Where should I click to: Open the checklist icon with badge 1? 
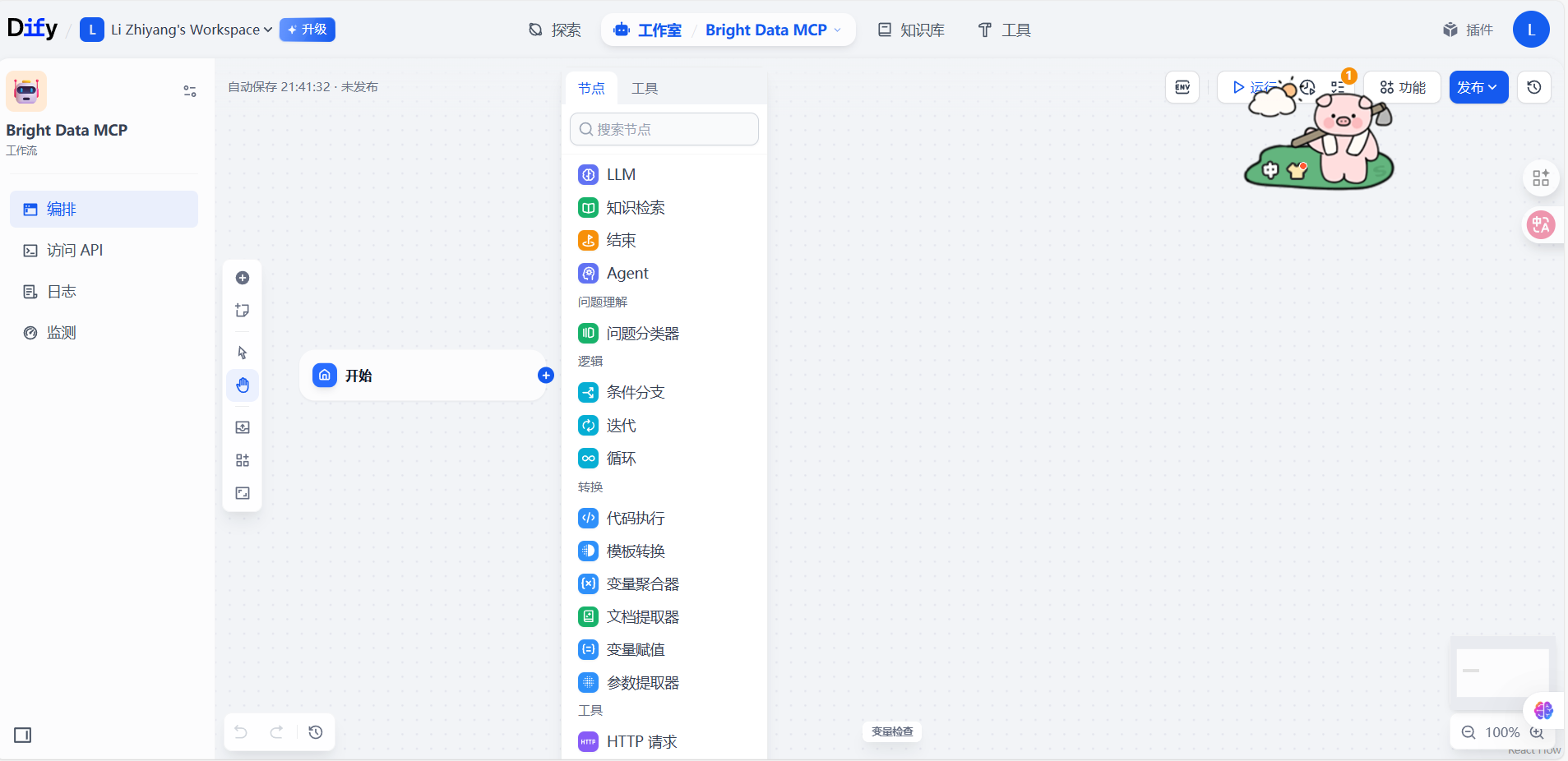point(1338,87)
